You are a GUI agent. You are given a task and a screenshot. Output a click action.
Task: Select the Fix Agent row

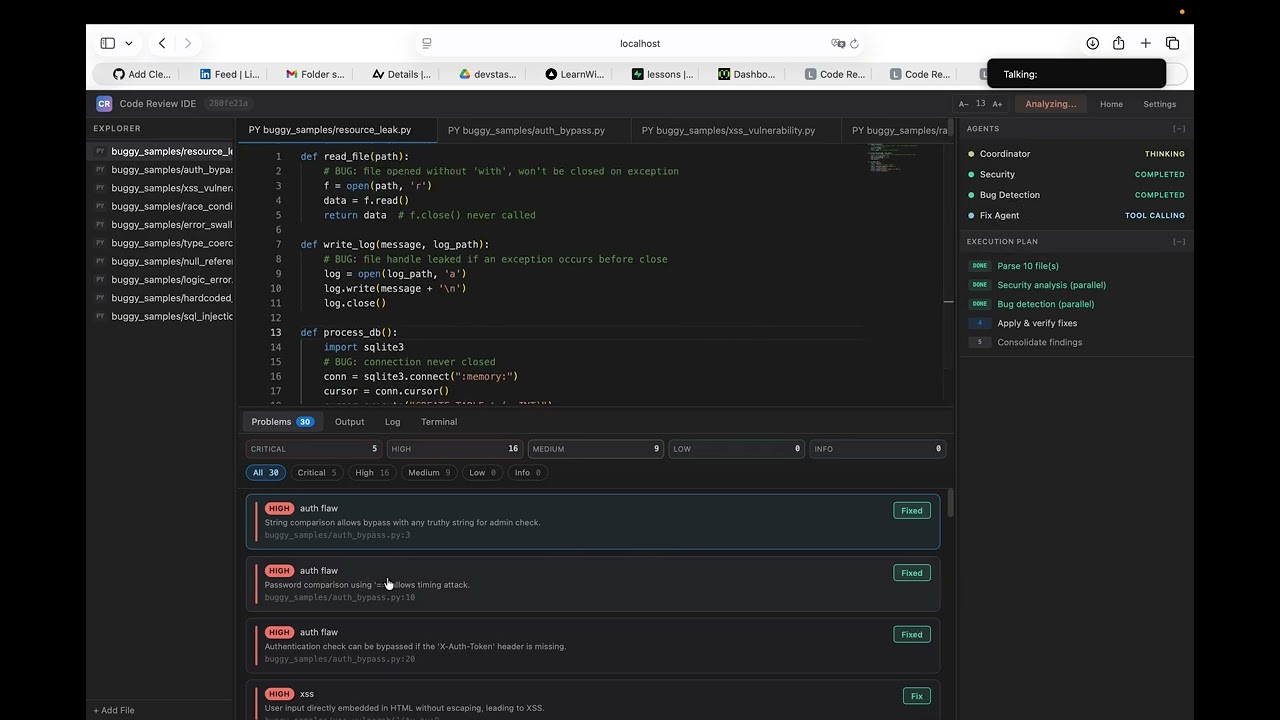[1076, 215]
